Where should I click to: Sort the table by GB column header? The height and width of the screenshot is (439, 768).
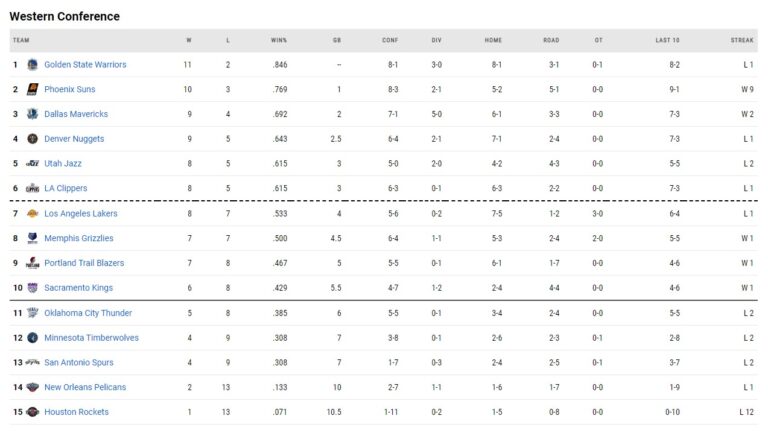tap(337, 40)
